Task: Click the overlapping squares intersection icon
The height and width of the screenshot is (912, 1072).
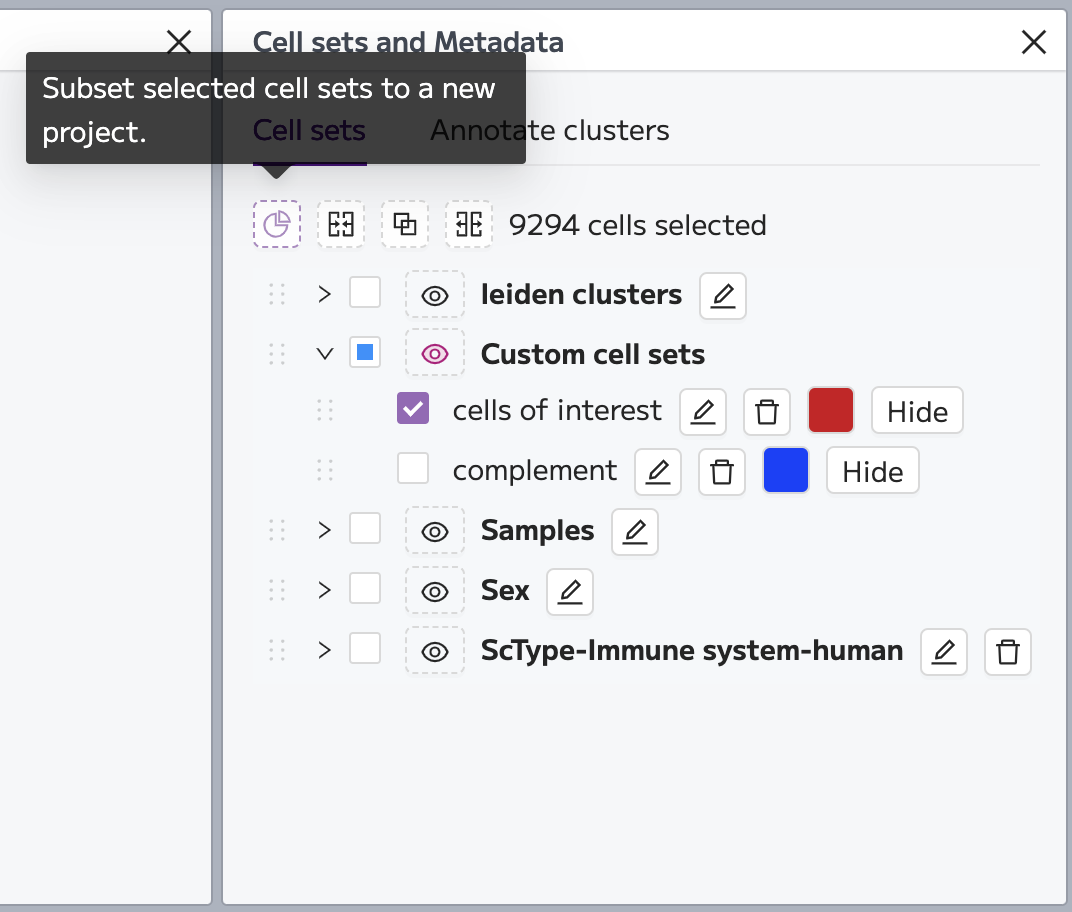Action: point(405,224)
